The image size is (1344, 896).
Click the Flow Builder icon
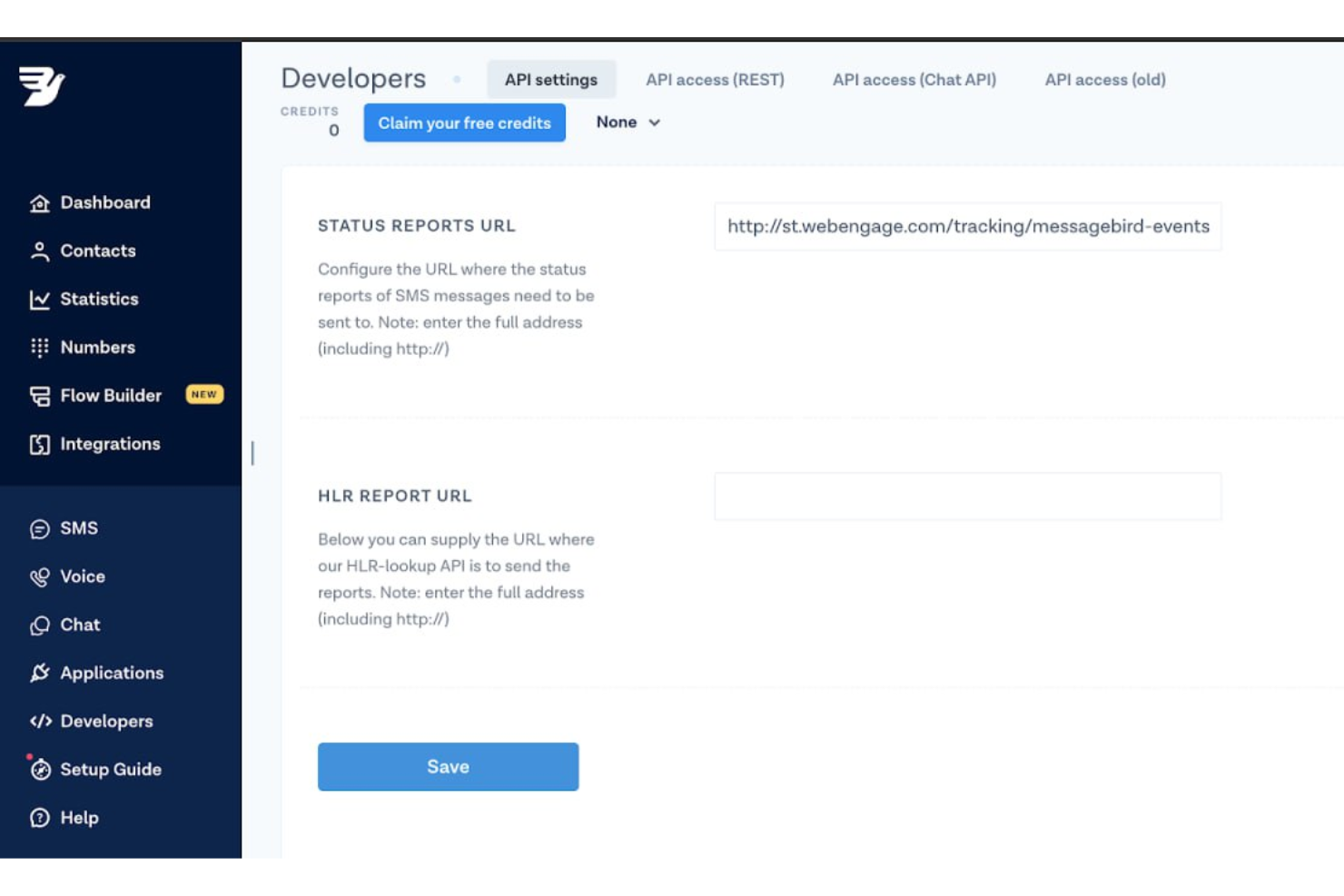coord(39,396)
